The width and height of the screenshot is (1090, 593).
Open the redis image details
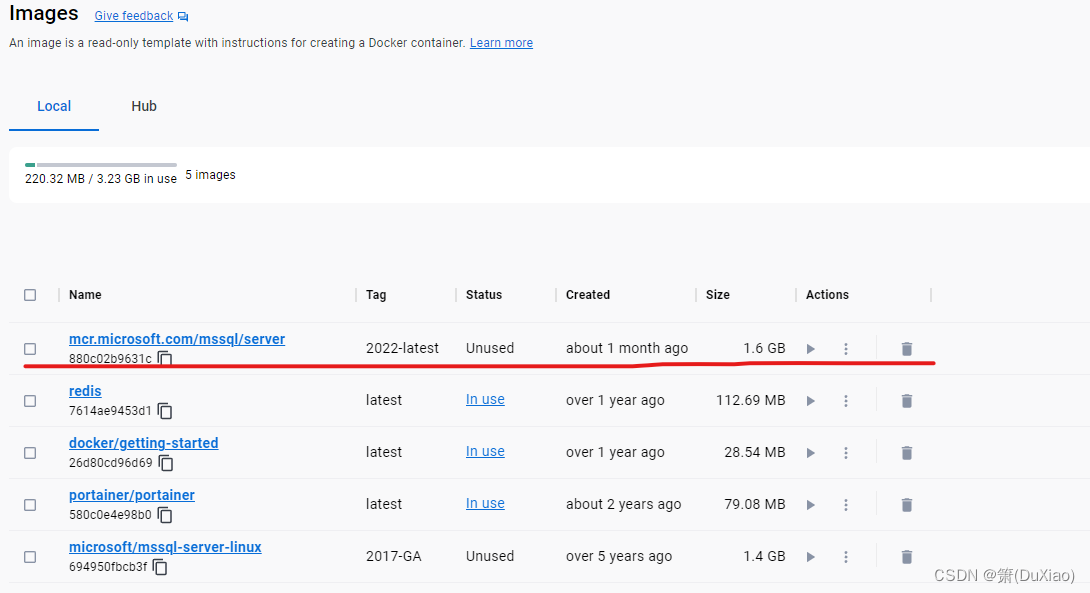85,391
